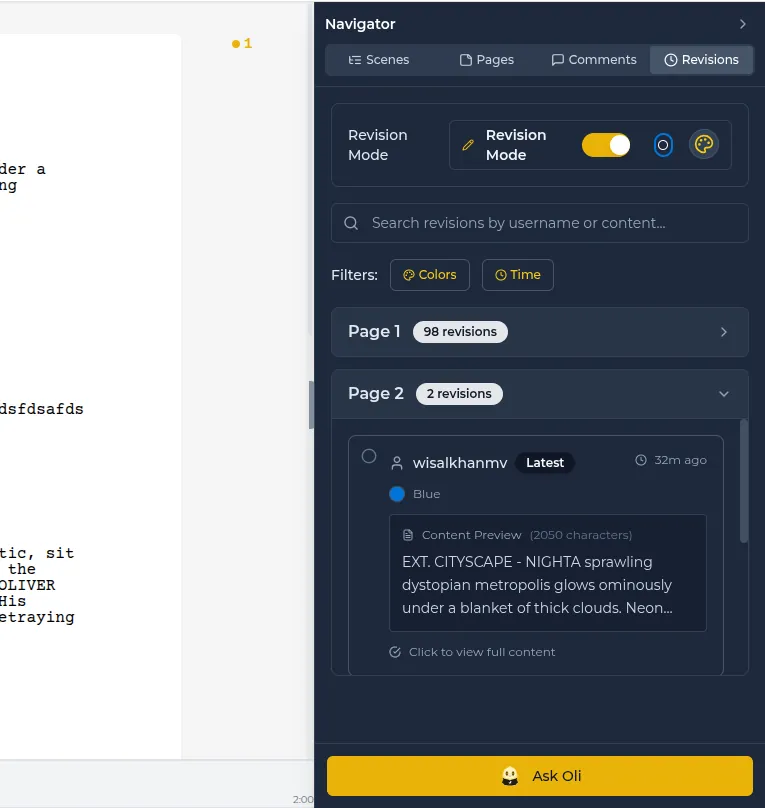Click the document vertical scrollbar handle

click(311, 405)
